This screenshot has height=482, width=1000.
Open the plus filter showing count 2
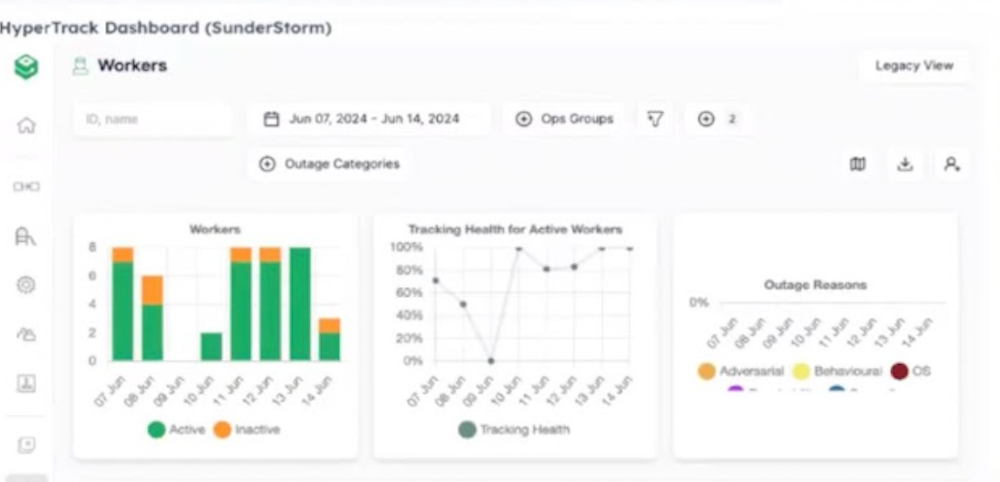(717, 119)
